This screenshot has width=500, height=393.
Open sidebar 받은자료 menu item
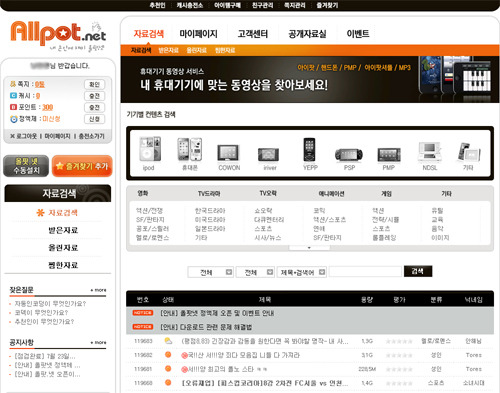click(x=63, y=230)
